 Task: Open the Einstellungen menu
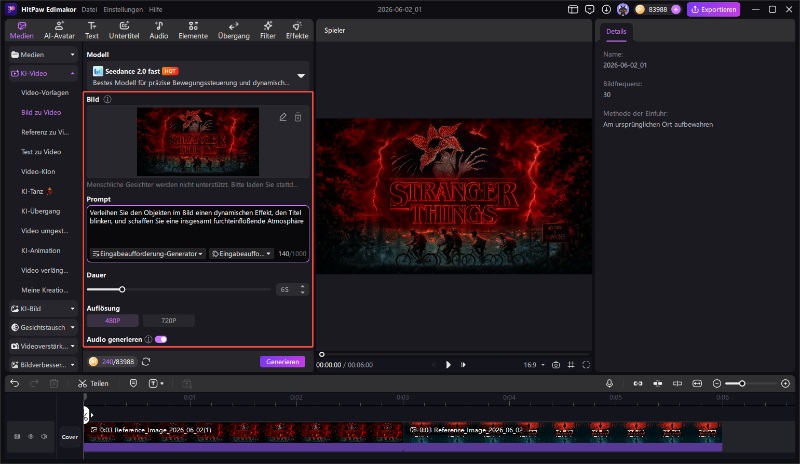coord(123,9)
